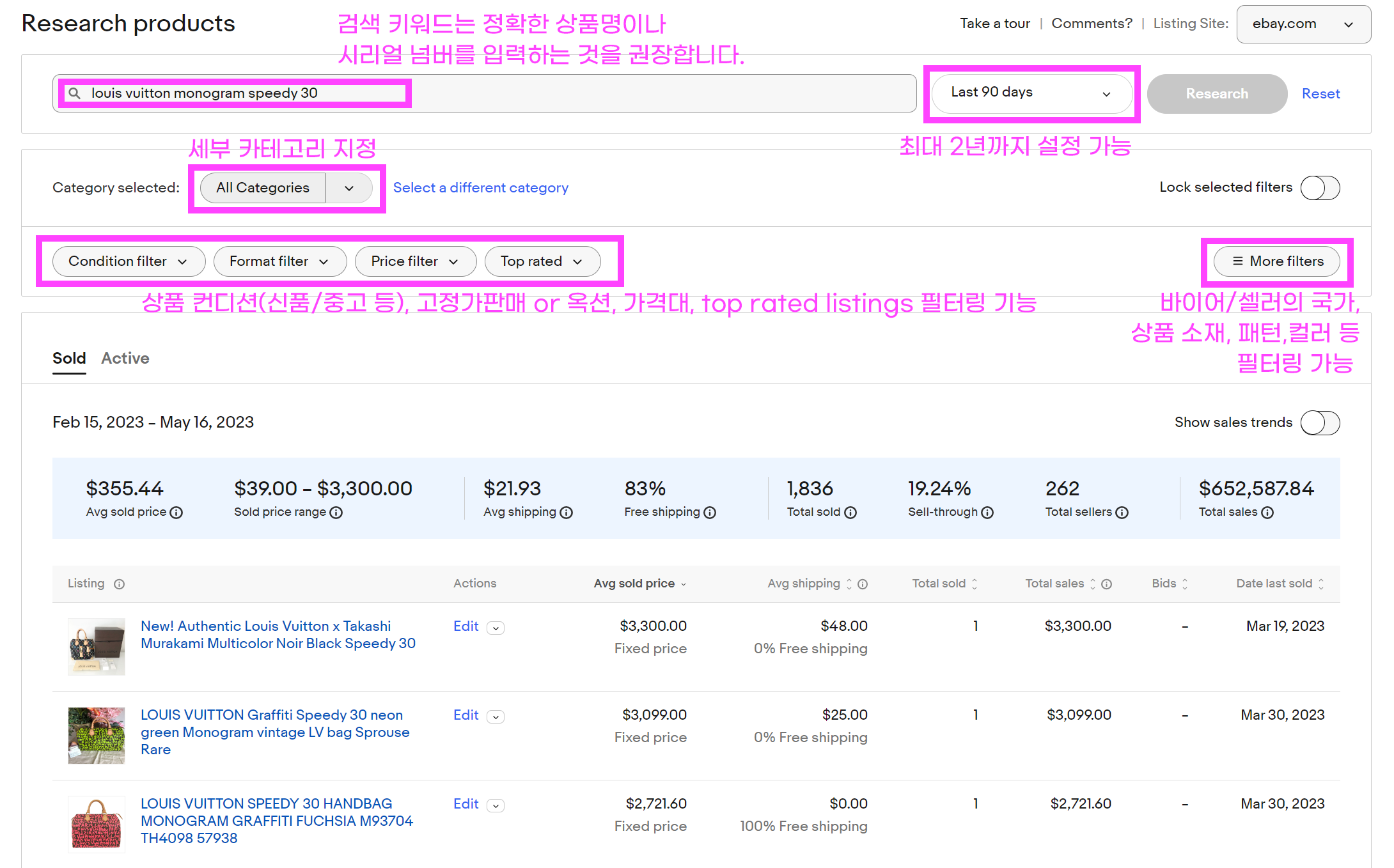Open the Format filter dropdown
The width and height of the screenshot is (1394, 868).
pos(280,261)
